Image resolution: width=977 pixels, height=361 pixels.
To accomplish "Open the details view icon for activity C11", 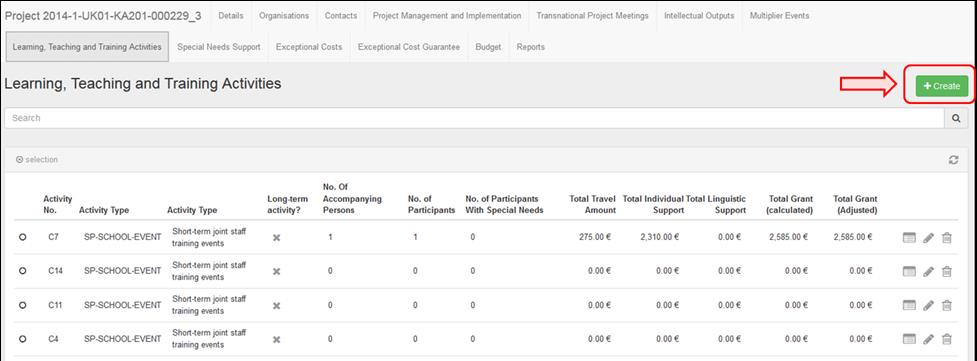I will click(909, 305).
